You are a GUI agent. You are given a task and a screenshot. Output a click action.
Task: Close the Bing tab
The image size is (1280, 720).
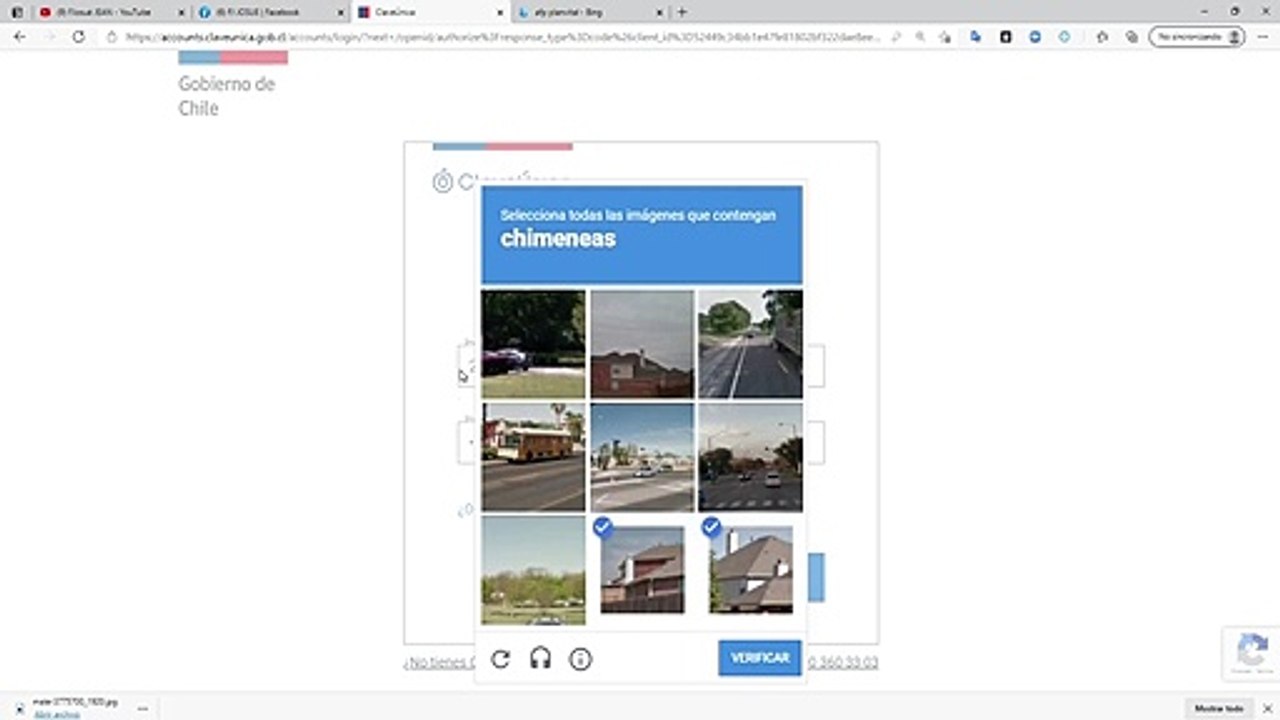[x=659, y=12]
